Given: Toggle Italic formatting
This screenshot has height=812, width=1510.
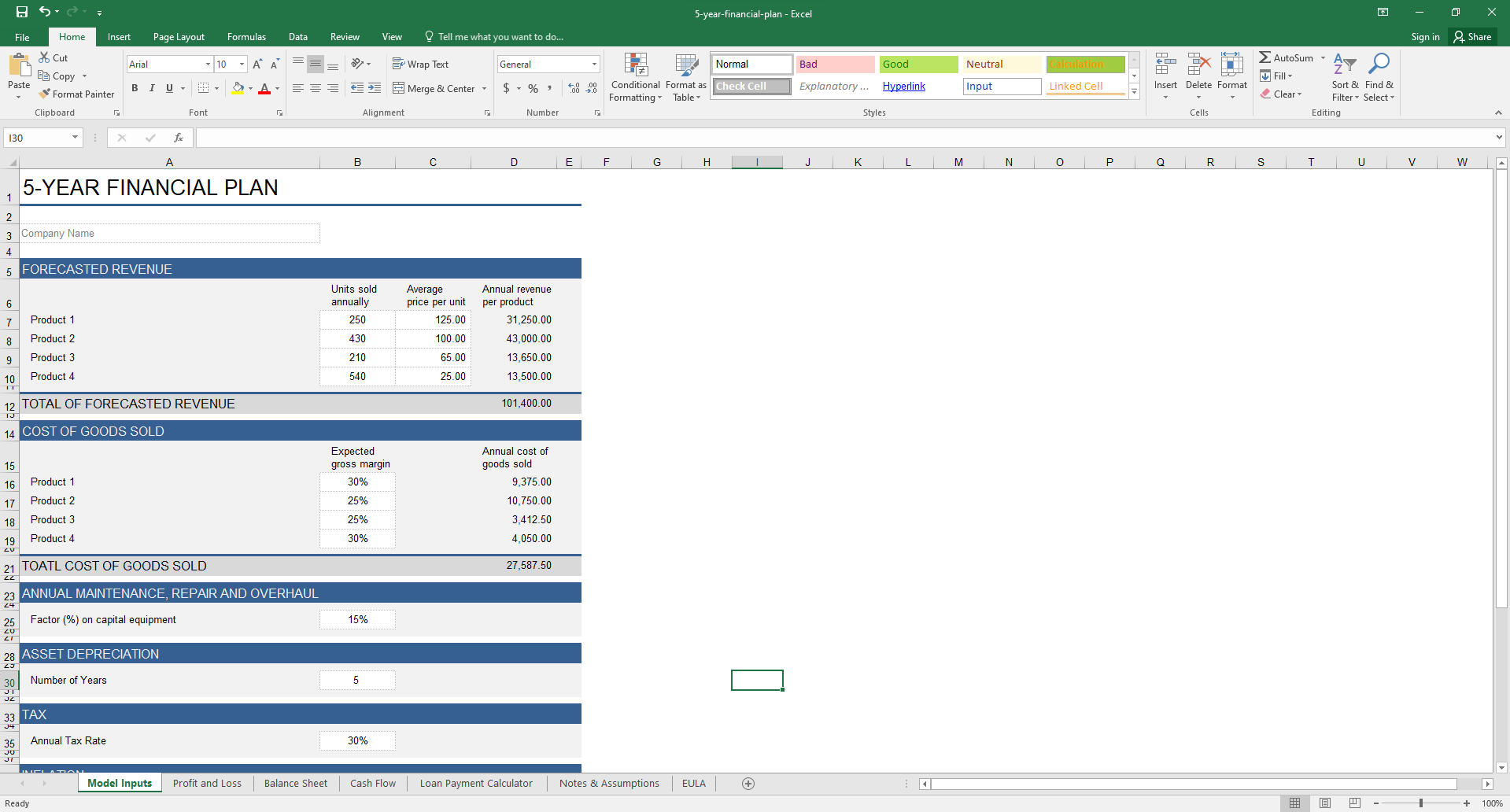Looking at the screenshot, I should [x=152, y=88].
